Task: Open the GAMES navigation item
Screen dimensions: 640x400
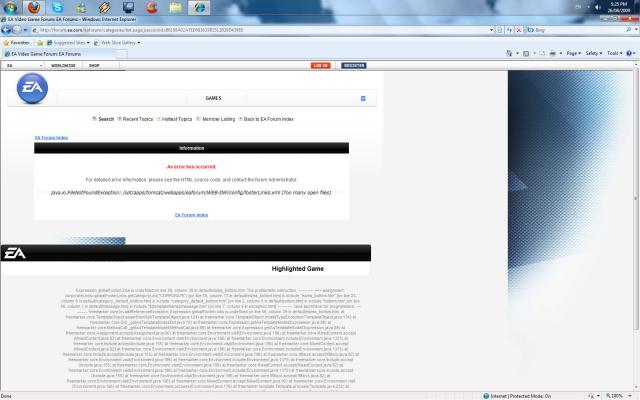Action: (x=213, y=98)
